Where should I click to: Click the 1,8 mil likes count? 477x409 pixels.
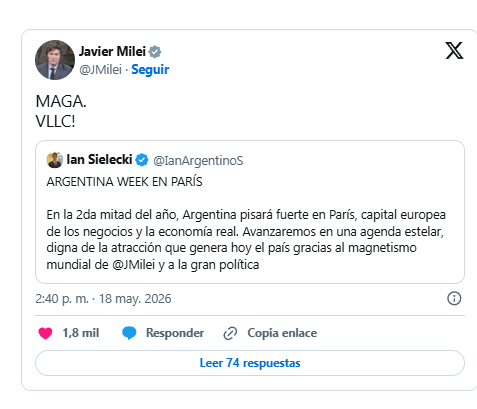tap(81, 333)
